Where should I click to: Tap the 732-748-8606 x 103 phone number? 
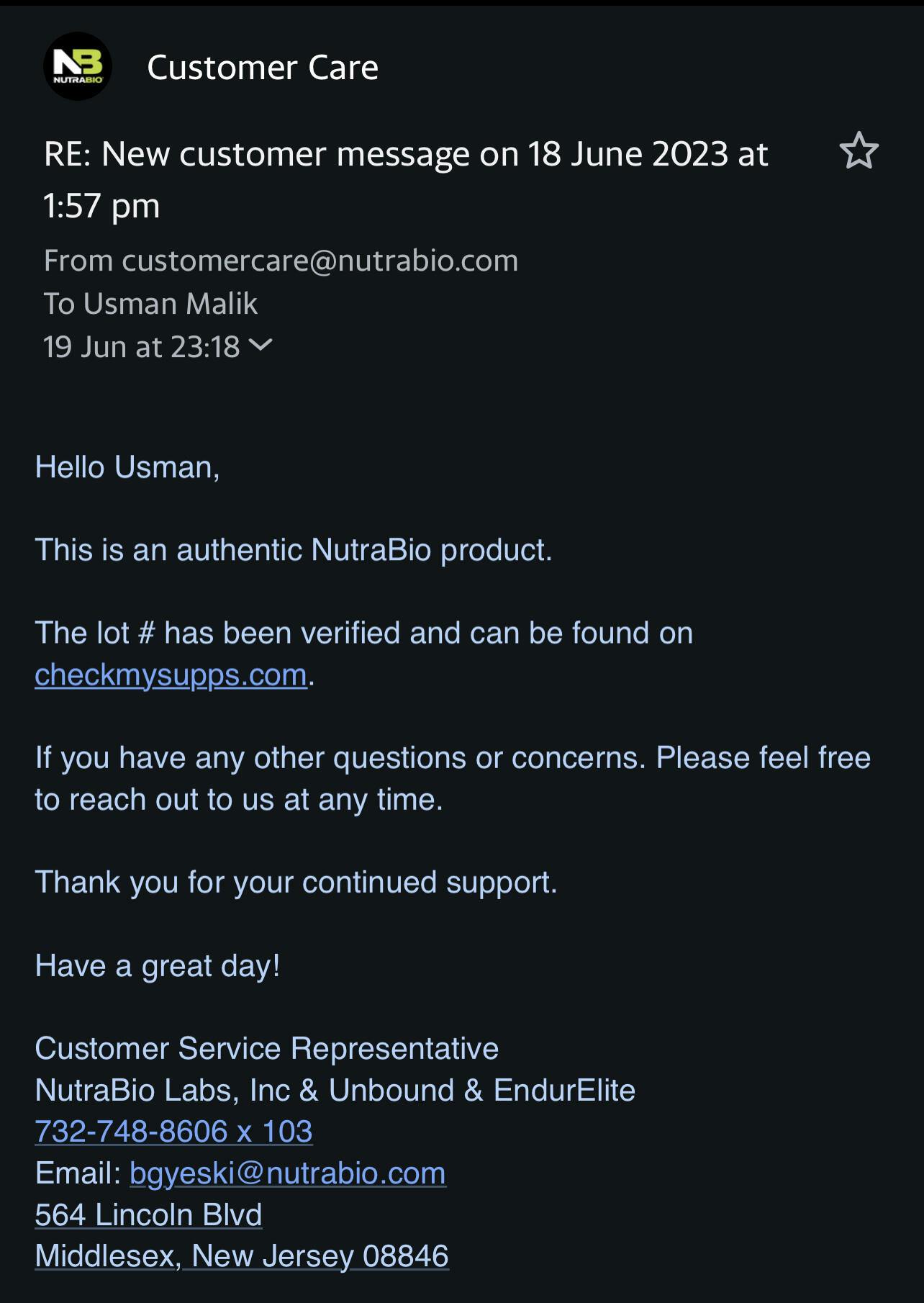[173, 1132]
